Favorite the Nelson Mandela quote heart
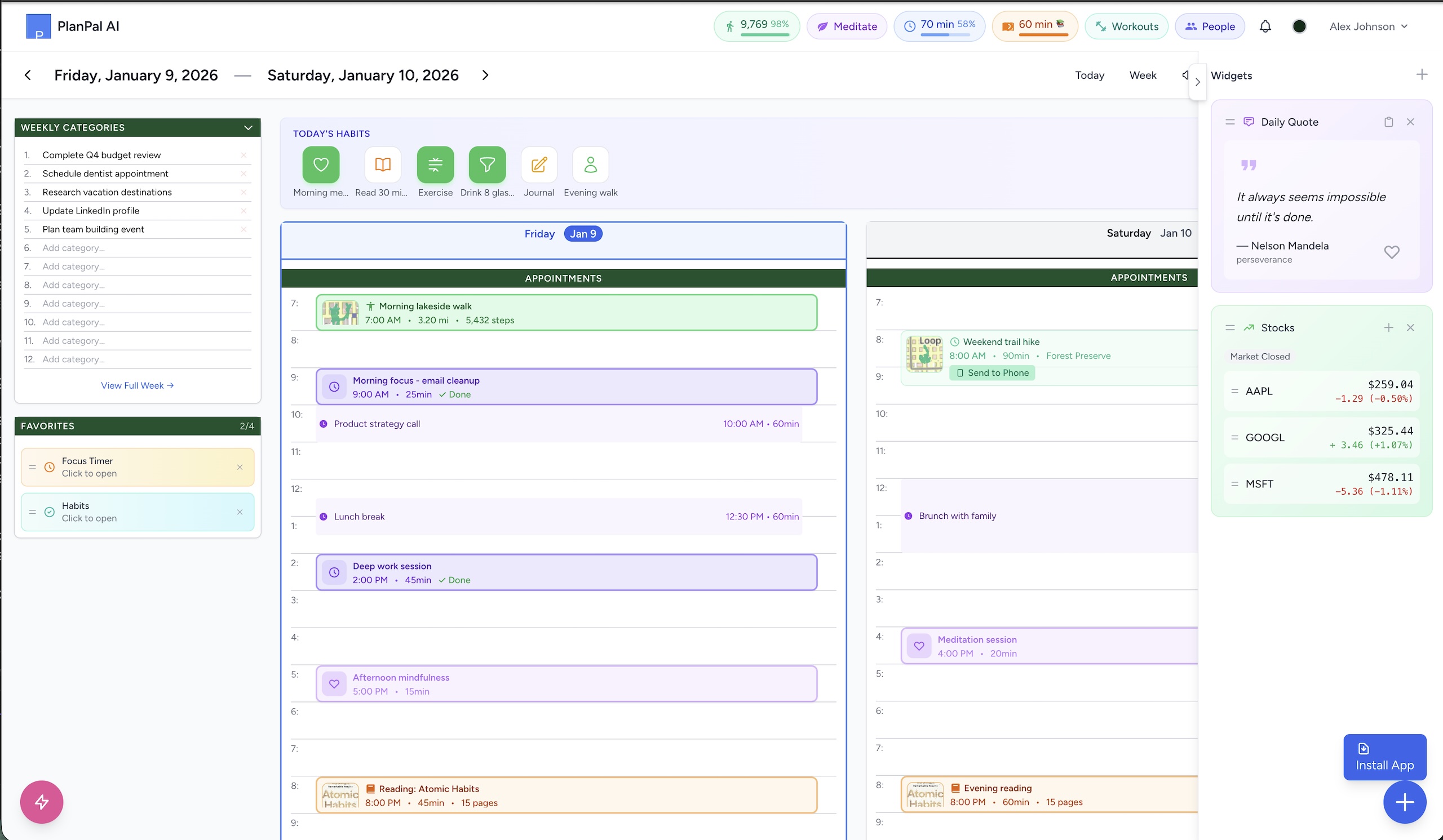The image size is (1443, 840). (x=1391, y=252)
